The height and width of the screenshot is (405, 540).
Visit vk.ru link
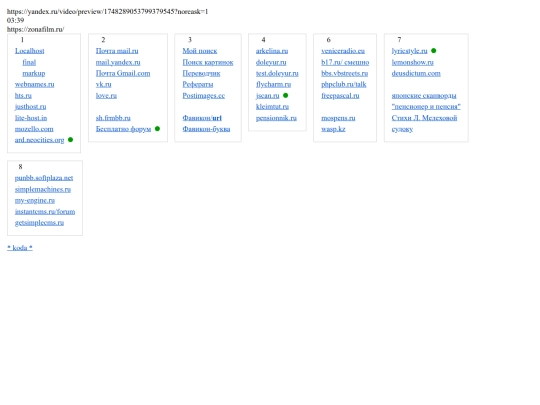[x=103, y=84]
